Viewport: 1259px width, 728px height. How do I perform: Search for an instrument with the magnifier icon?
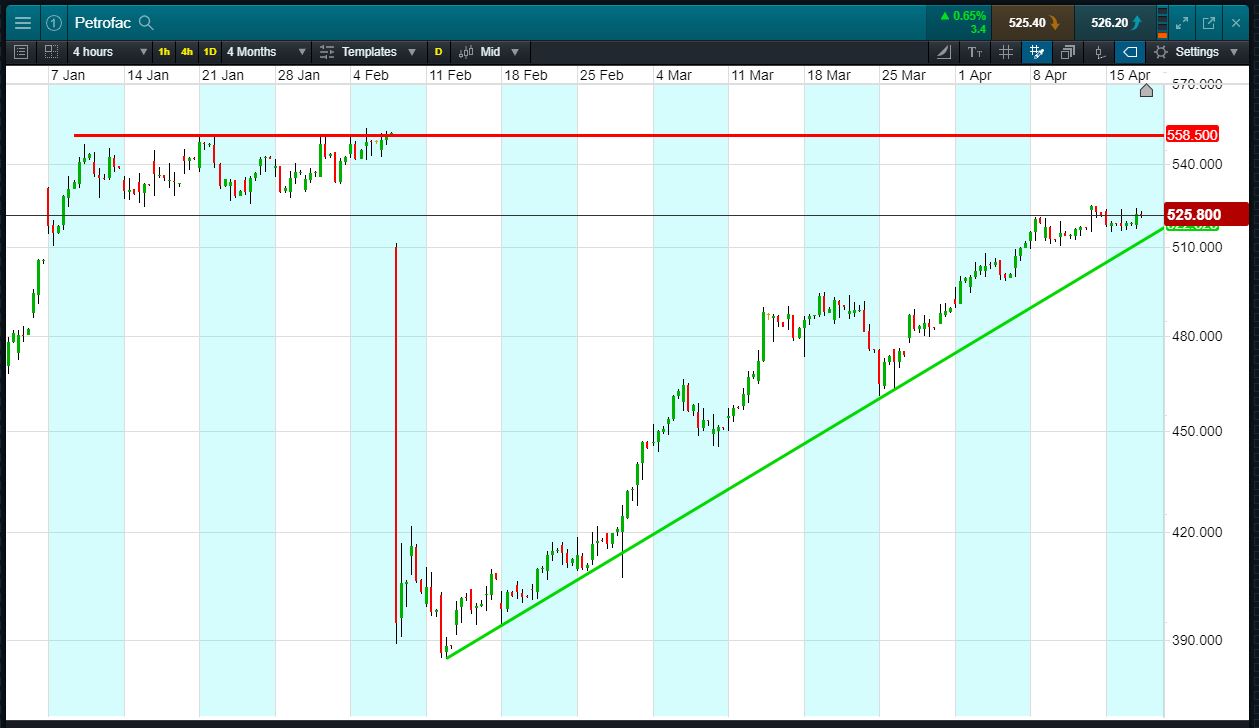[x=146, y=22]
